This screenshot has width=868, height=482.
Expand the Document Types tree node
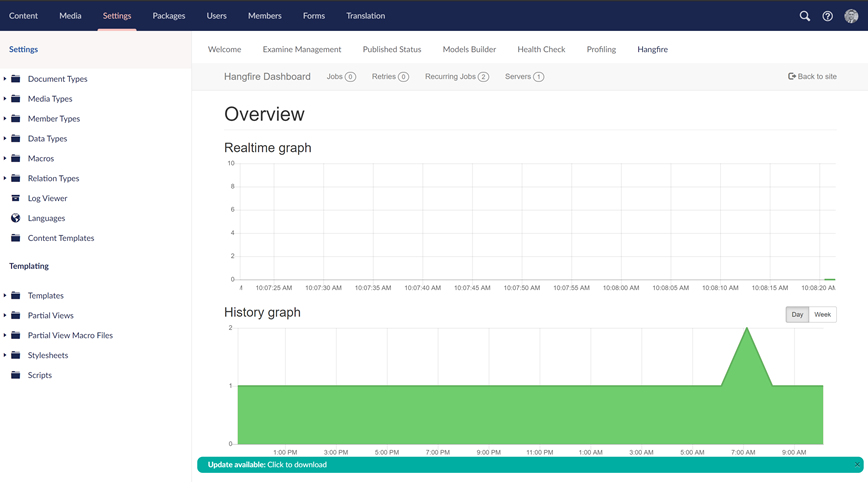tap(5, 79)
